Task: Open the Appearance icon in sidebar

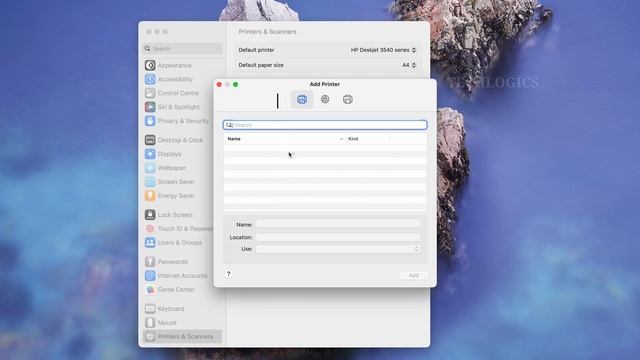Action: 150,65
